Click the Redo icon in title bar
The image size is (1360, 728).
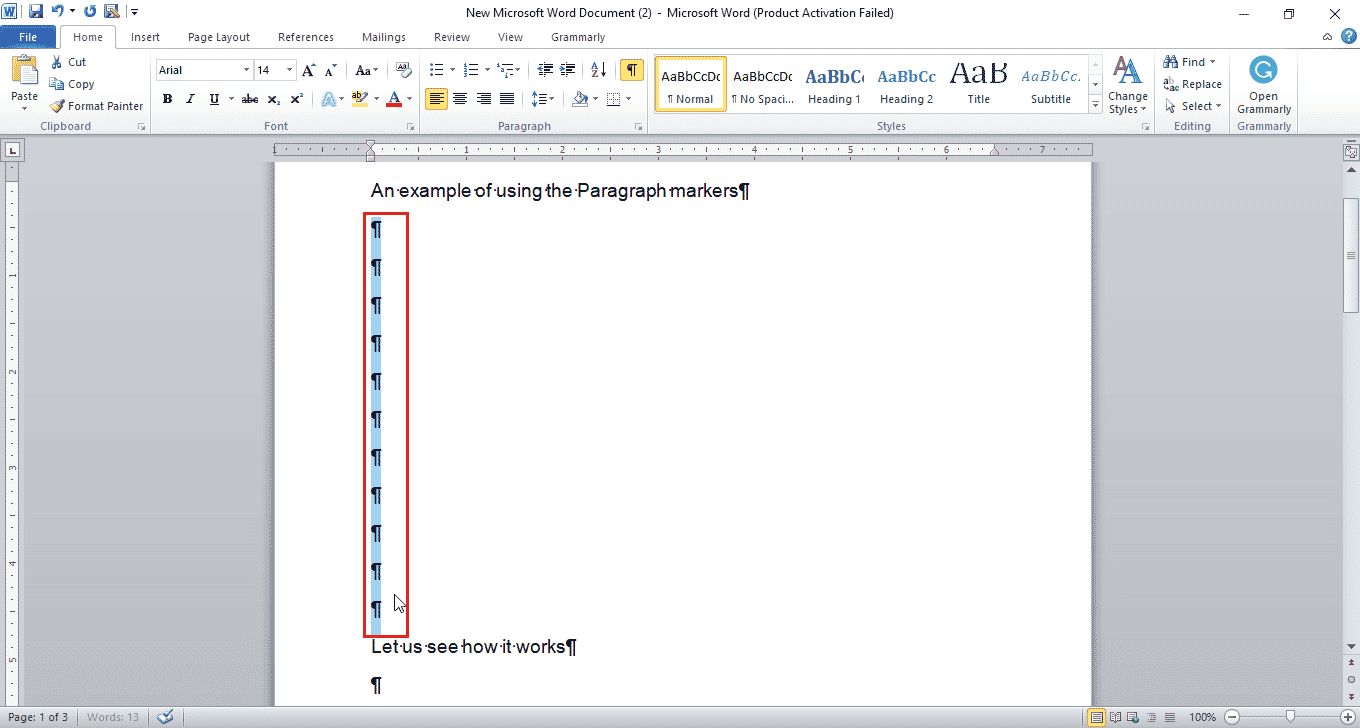point(90,12)
